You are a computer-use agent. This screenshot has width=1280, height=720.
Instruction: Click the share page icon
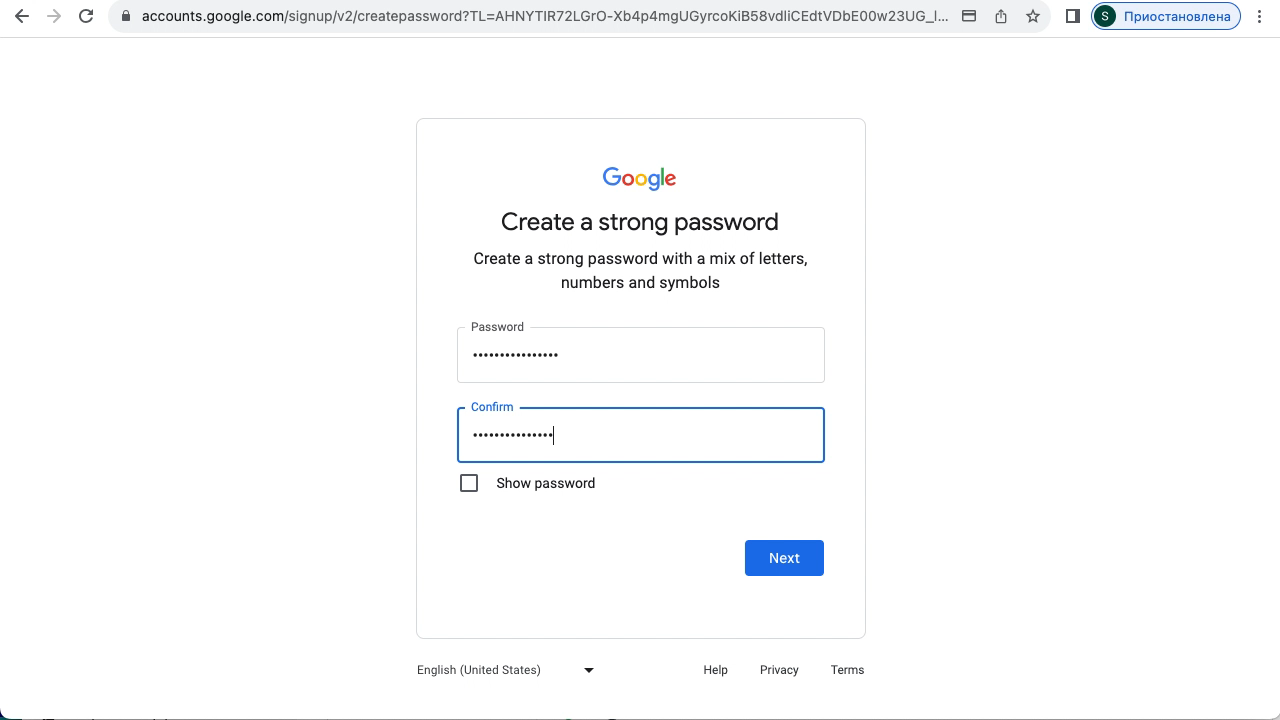click(x=1001, y=16)
